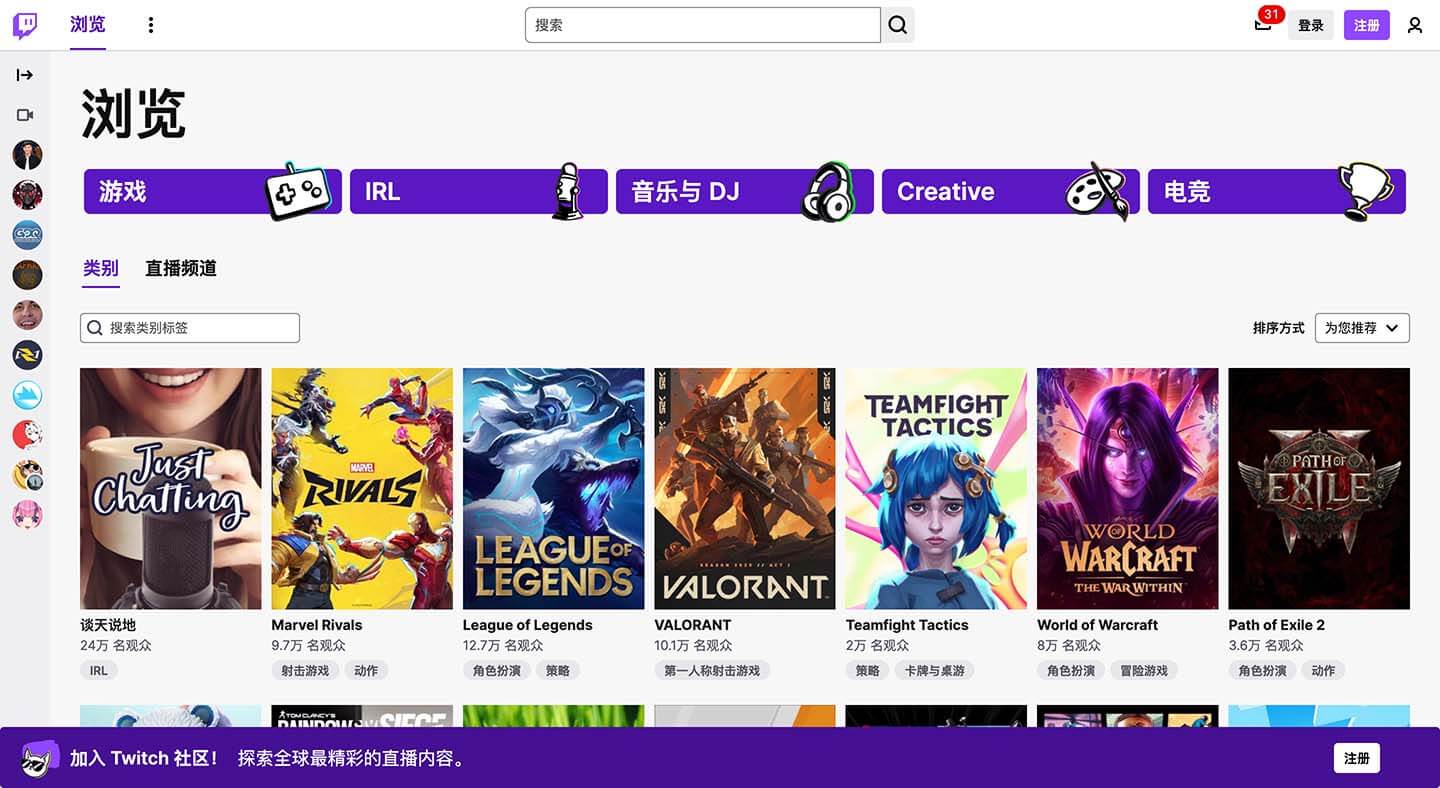Open the Creative category banner
This screenshot has width=1440, height=788.
point(1011,191)
